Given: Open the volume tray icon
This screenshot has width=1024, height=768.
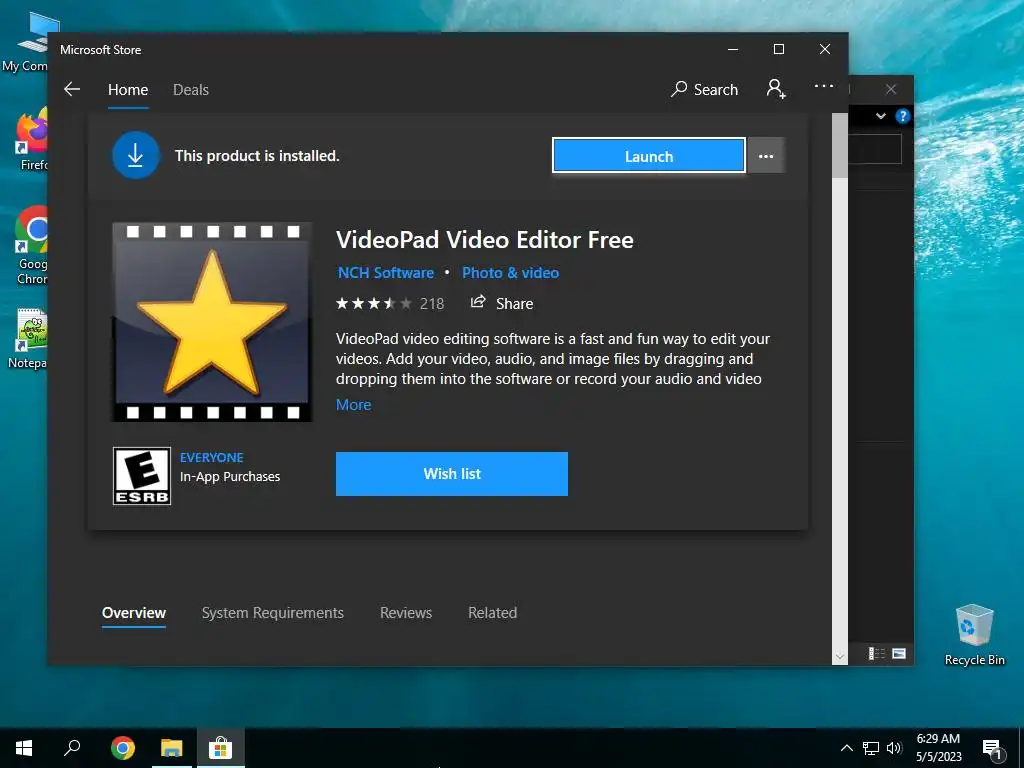Looking at the screenshot, I should [x=894, y=748].
